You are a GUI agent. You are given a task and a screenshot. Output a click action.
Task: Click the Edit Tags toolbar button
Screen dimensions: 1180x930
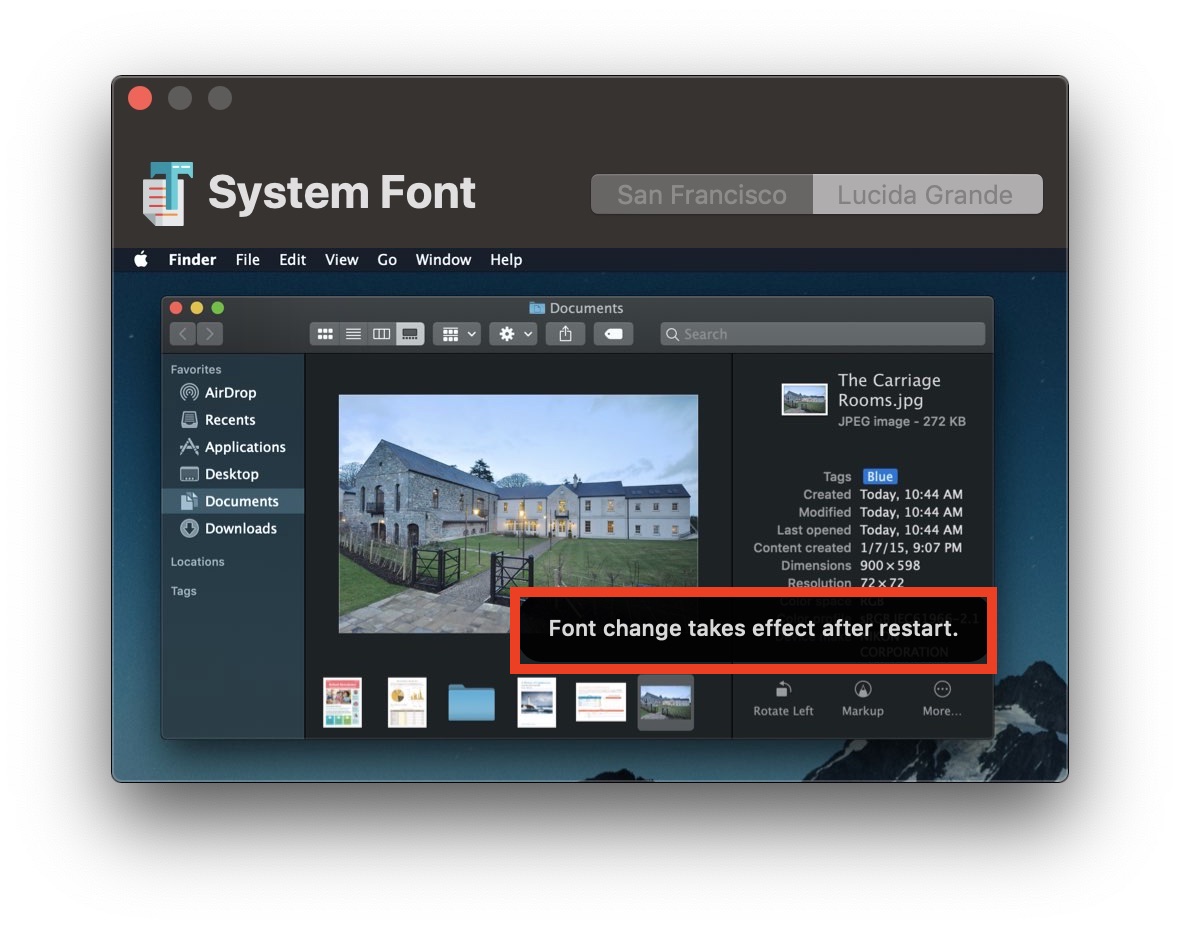pyautogui.click(x=613, y=334)
